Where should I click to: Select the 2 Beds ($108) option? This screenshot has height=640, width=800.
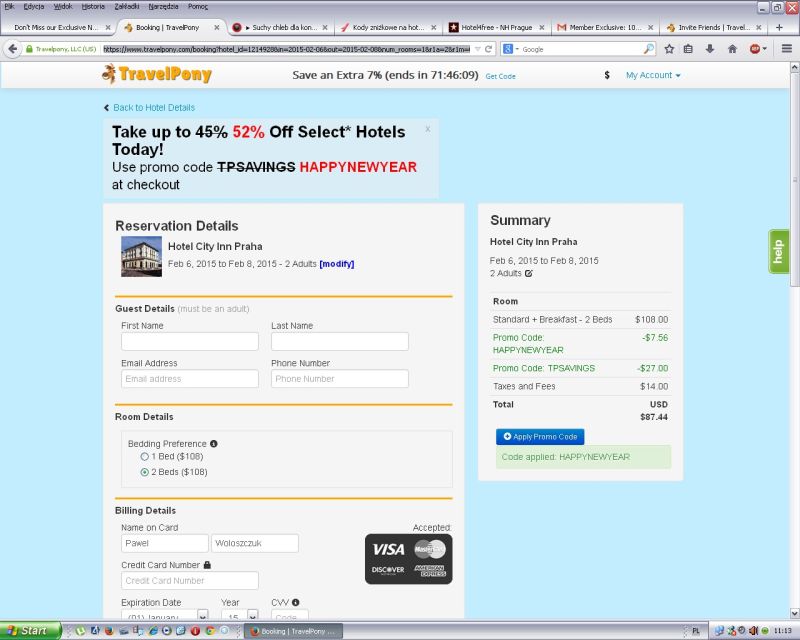144,472
